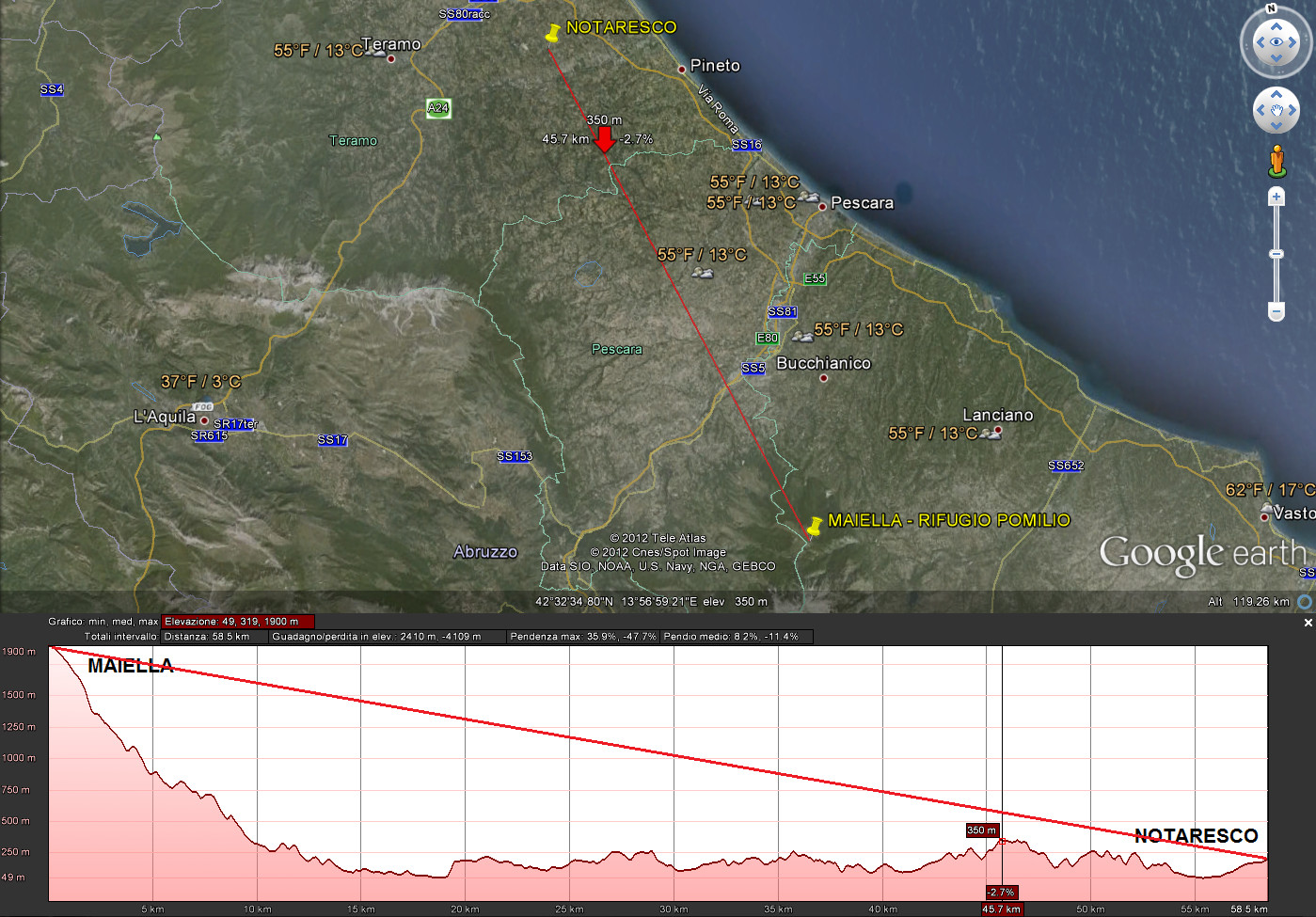Click the A24 highway shield label
The width and height of the screenshot is (1316, 917).
437,108
